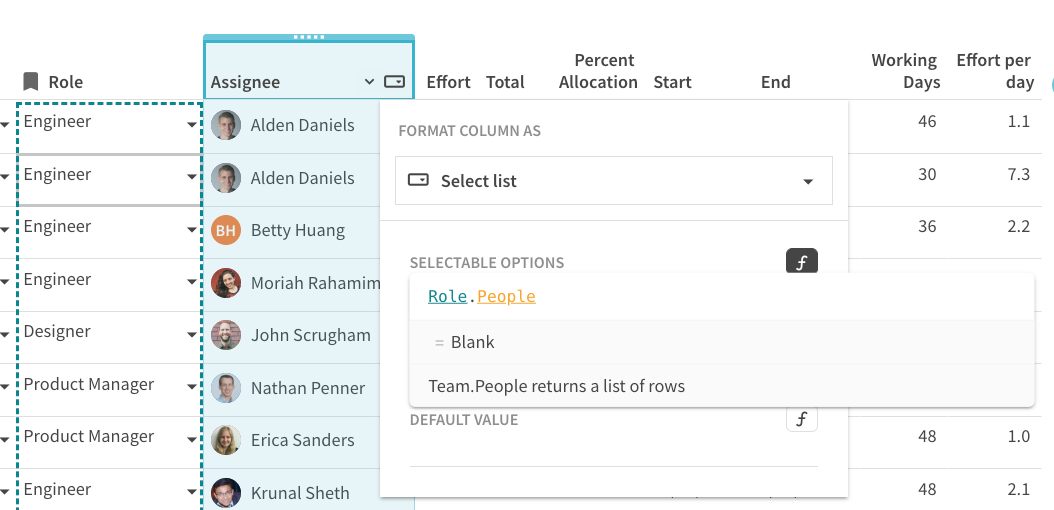Click Nathan Penner avatar

click(x=226, y=388)
